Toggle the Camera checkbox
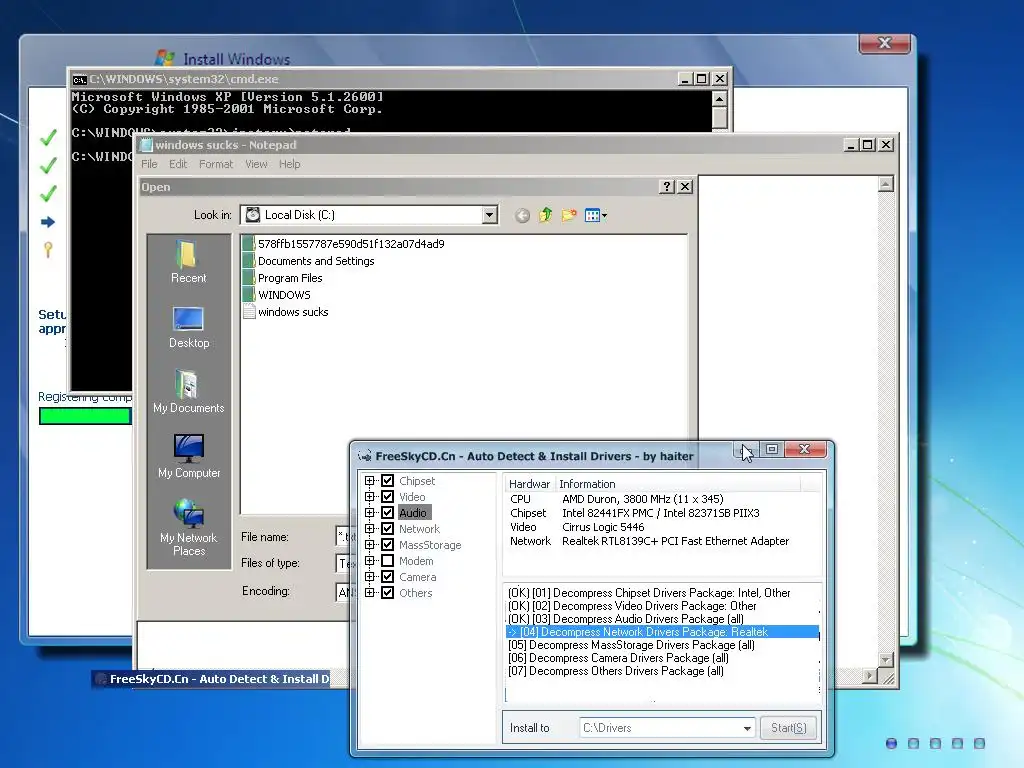This screenshot has height=768, width=1024. pyautogui.click(x=387, y=577)
